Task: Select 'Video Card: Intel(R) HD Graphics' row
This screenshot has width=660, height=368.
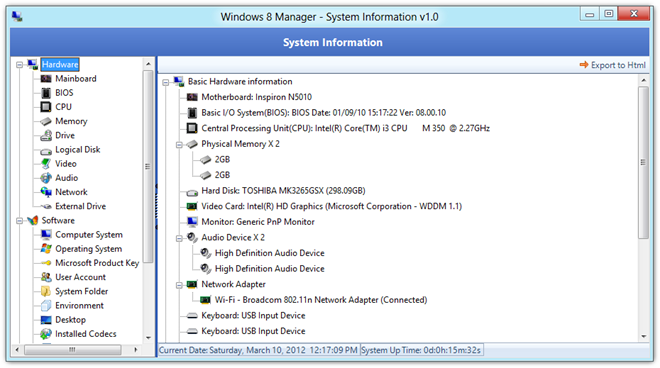Action: click(x=331, y=206)
